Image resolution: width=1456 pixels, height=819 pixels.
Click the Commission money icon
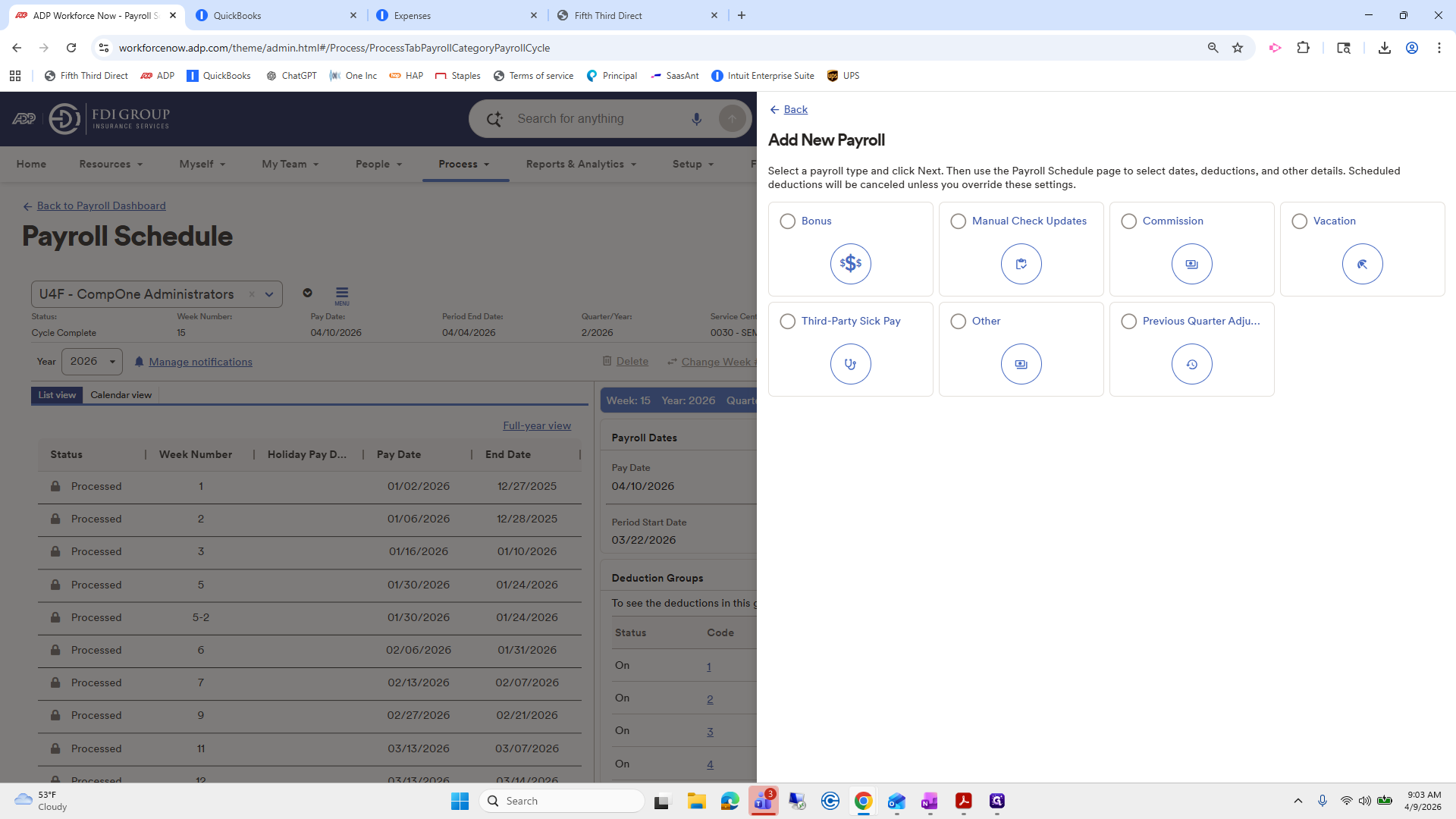point(1191,264)
